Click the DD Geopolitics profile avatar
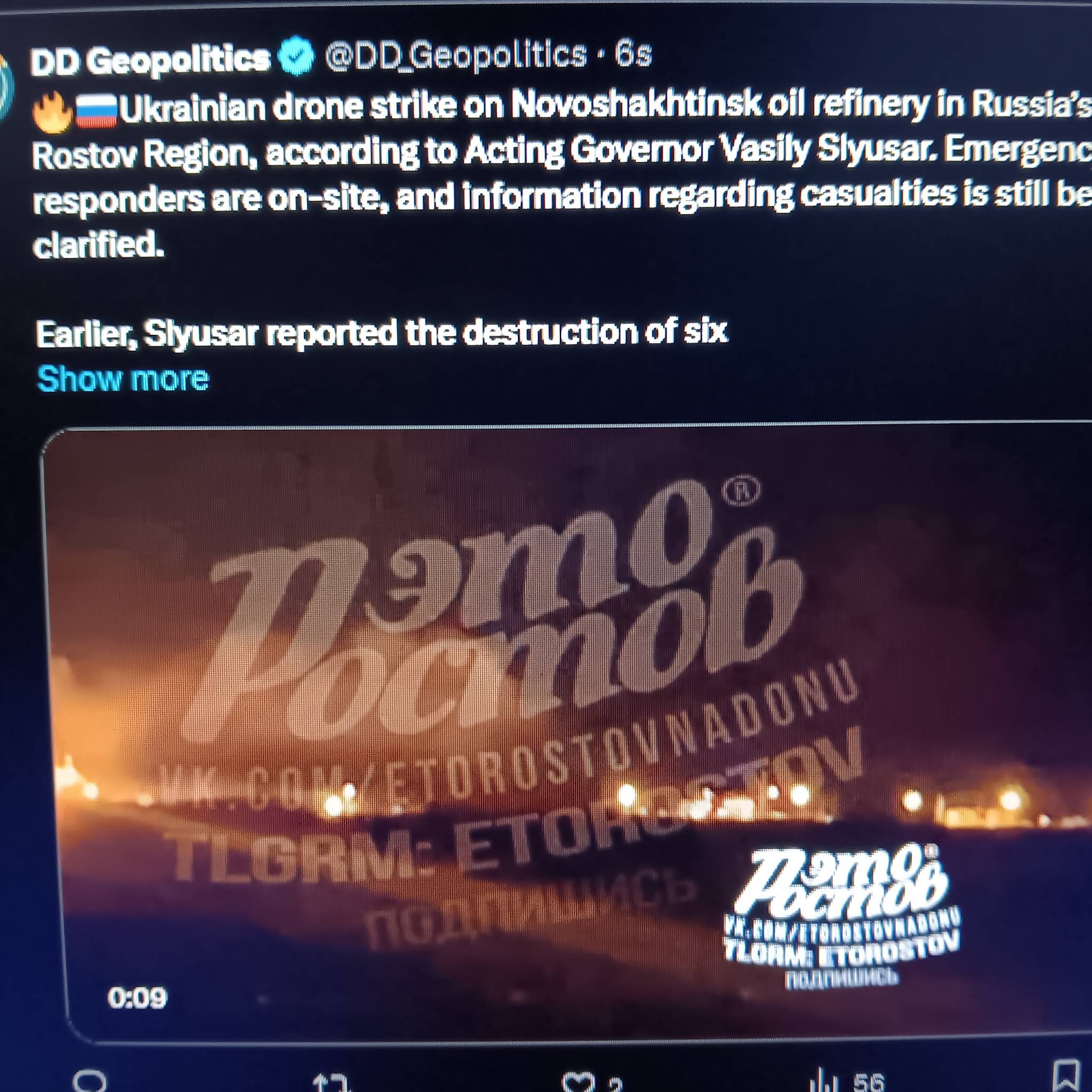 (x=6, y=85)
